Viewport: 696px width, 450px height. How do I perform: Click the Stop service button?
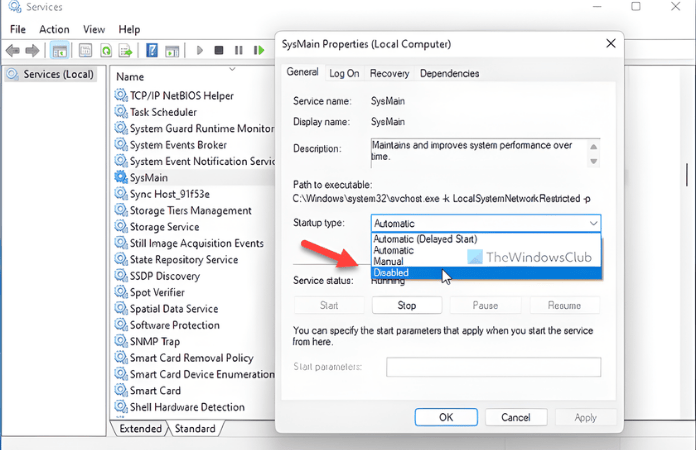pyautogui.click(x=406, y=305)
